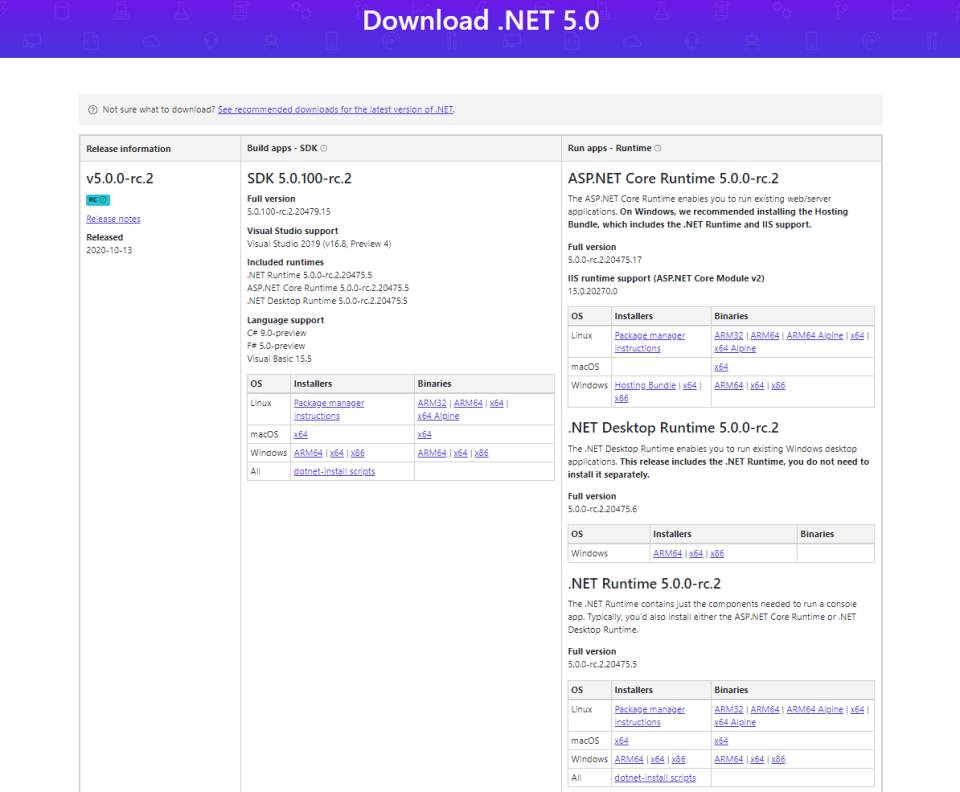Download .NET Runtime Windows x86 binary
Image resolution: width=960 pixels, height=792 pixels.
[778, 759]
